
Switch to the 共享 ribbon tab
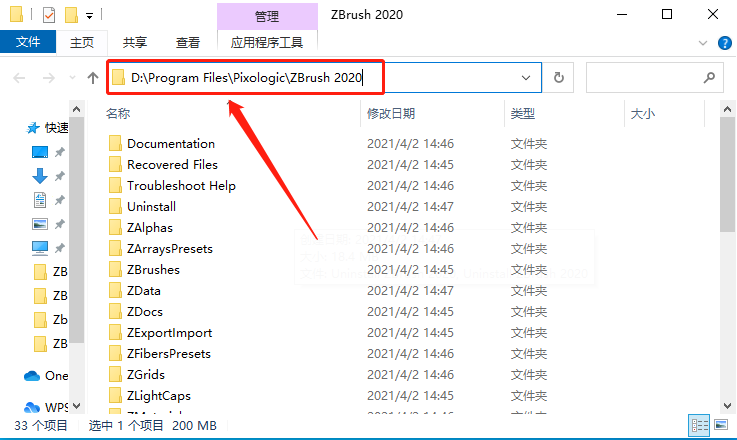[135, 42]
